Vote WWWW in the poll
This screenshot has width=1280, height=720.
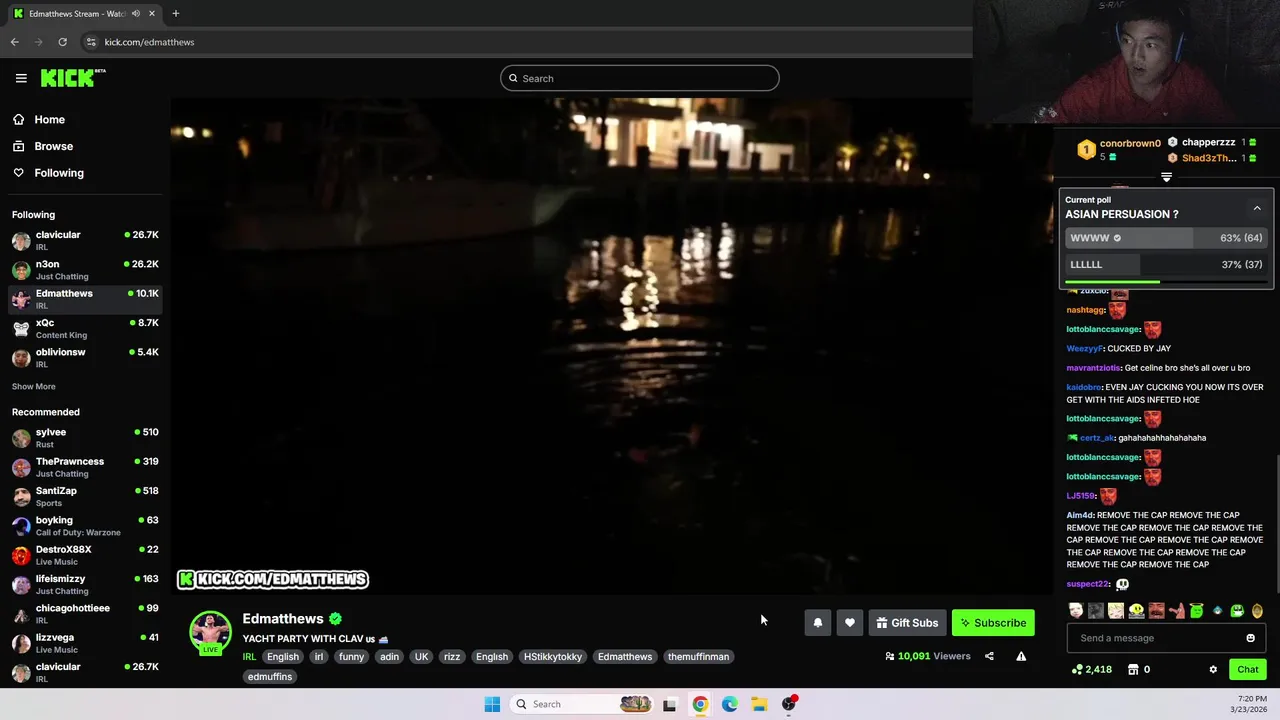tap(1166, 238)
